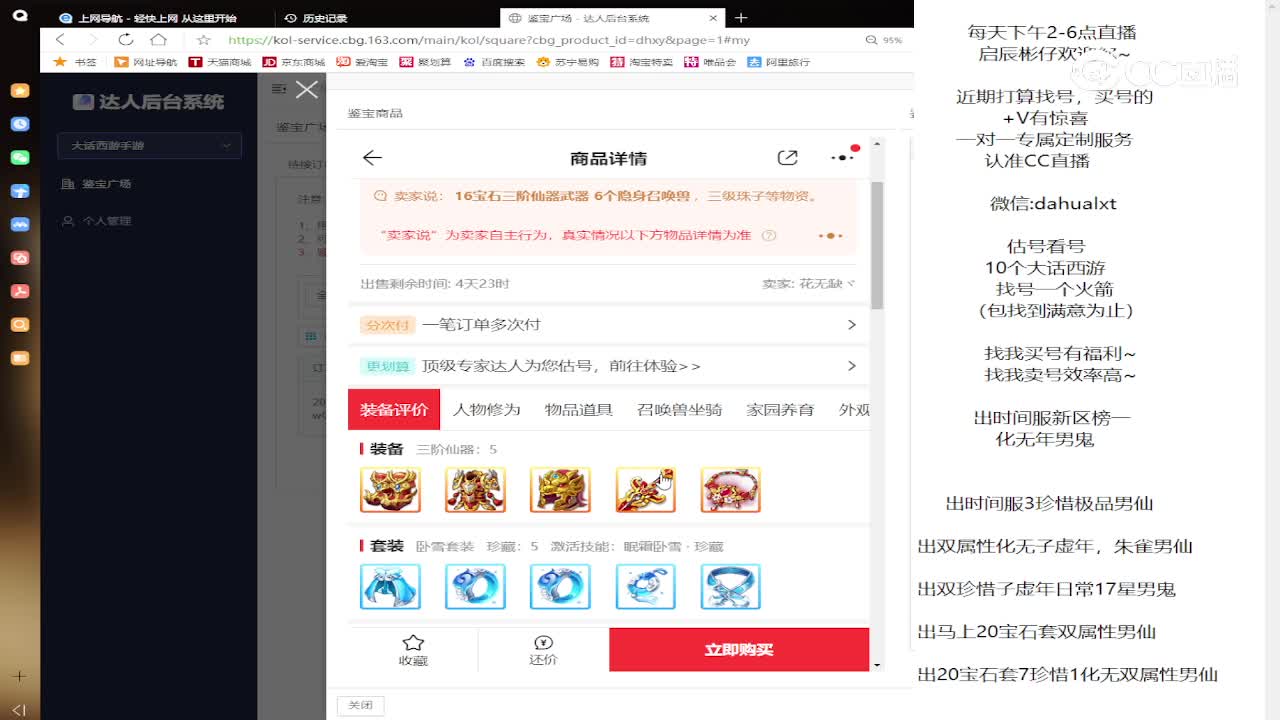
Task: Switch to the 外观 tab
Action: point(854,410)
